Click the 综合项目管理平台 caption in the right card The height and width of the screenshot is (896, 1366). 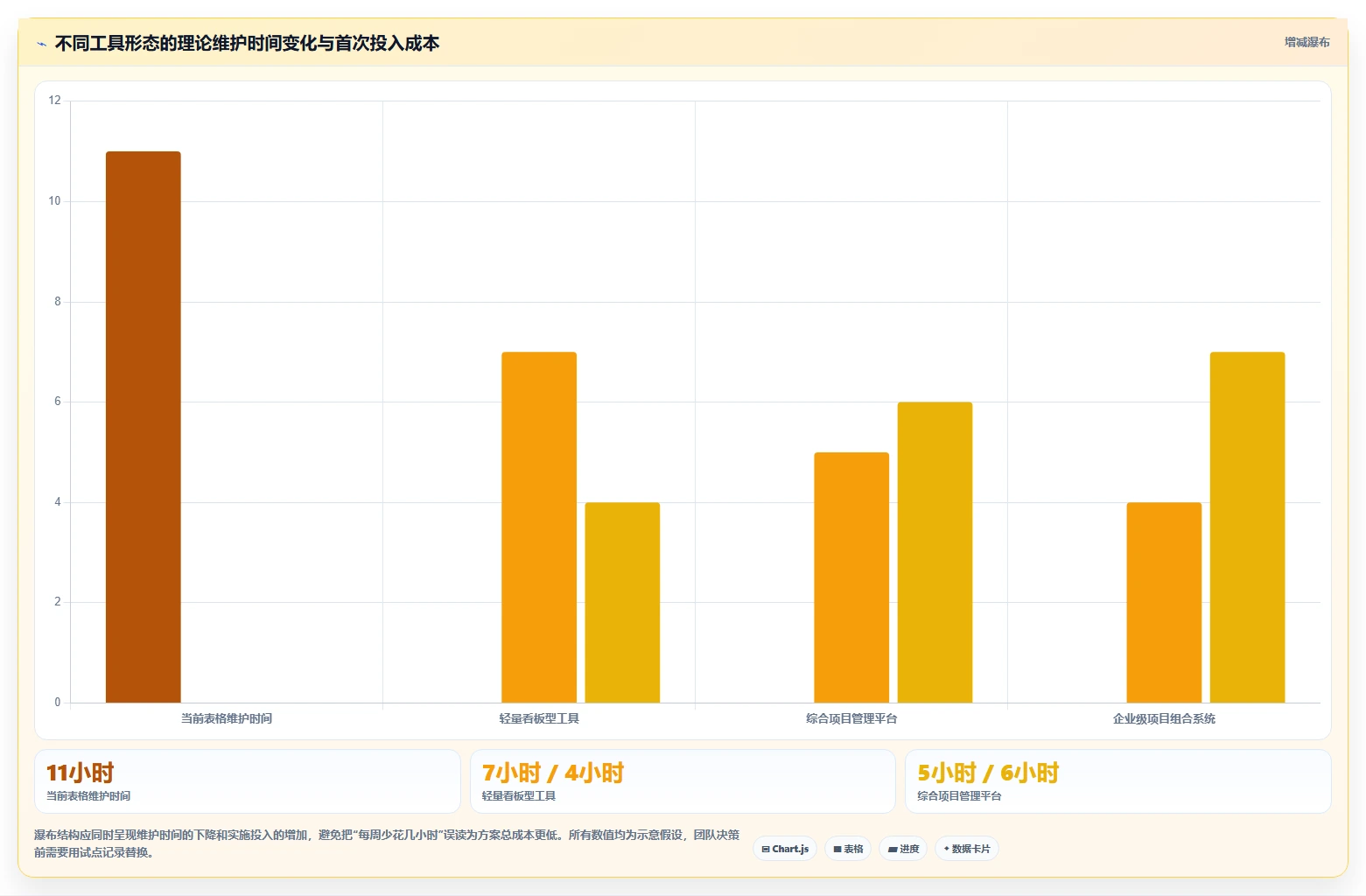click(x=959, y=796)
